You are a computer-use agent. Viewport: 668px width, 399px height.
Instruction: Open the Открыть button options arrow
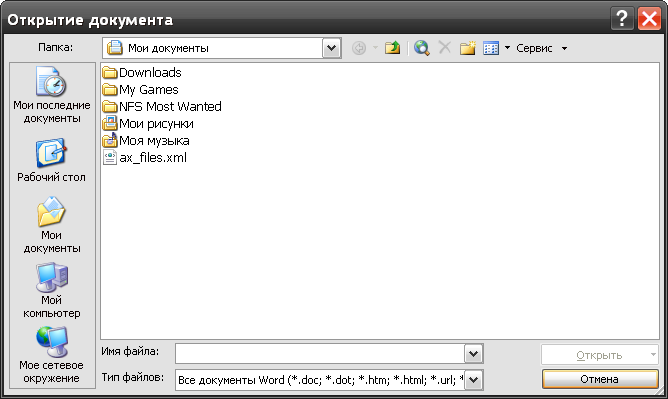click(653, 355)
